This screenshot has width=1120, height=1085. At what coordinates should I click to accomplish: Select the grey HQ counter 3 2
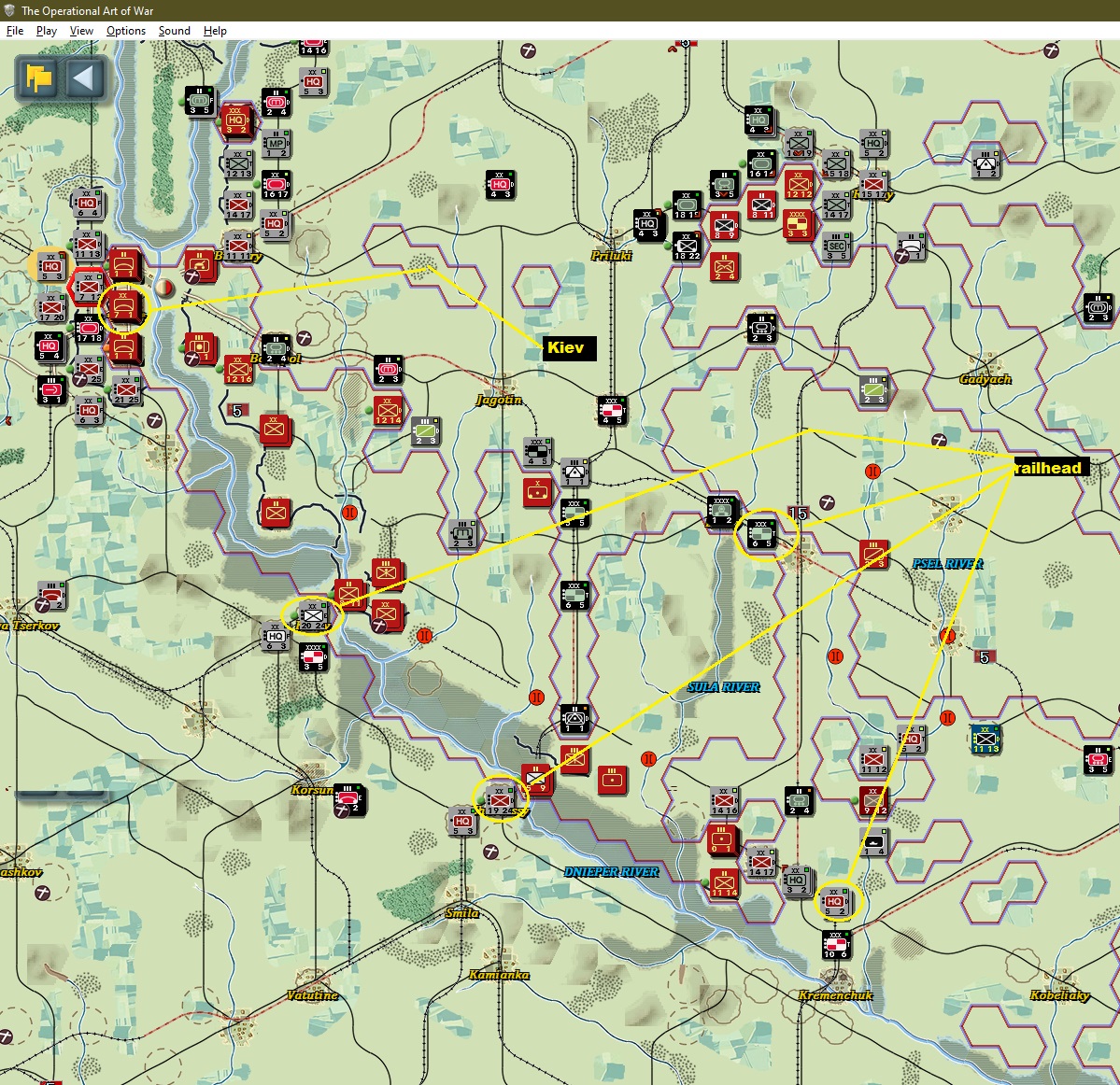[797, 881]
